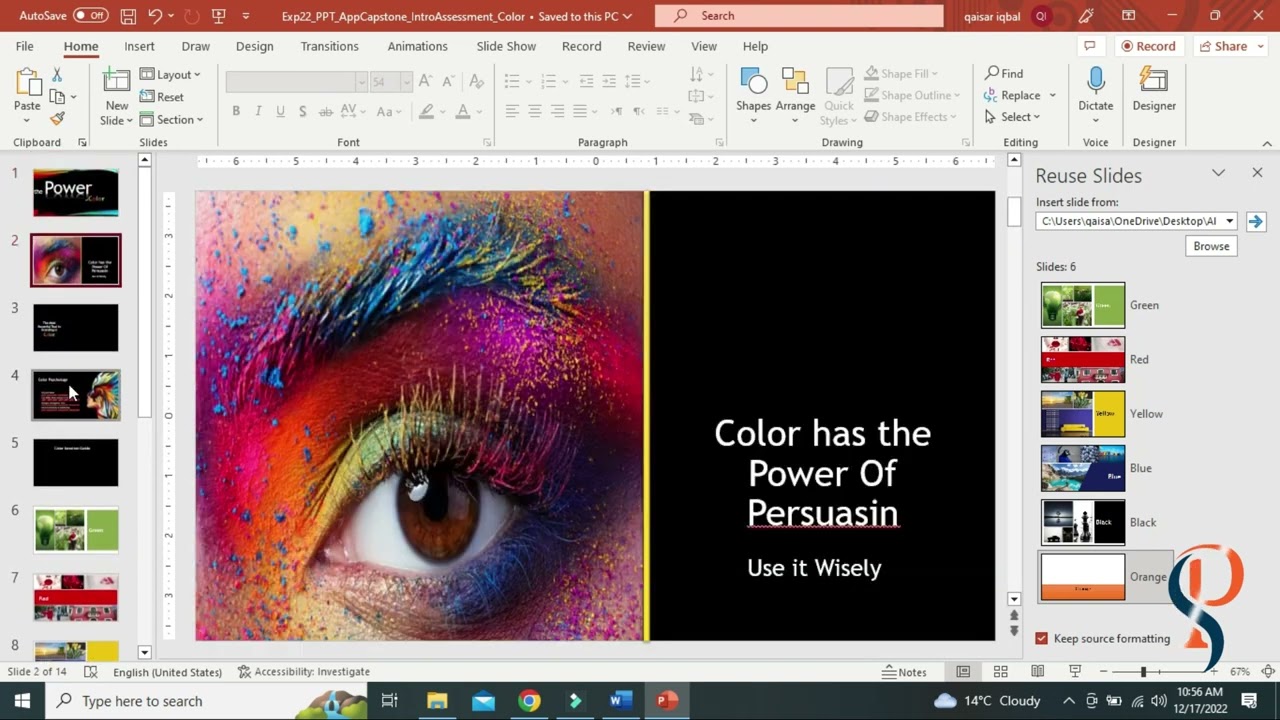Click the Save icon in title bar
1280x720 pixels.
click(x=128, y=16)
